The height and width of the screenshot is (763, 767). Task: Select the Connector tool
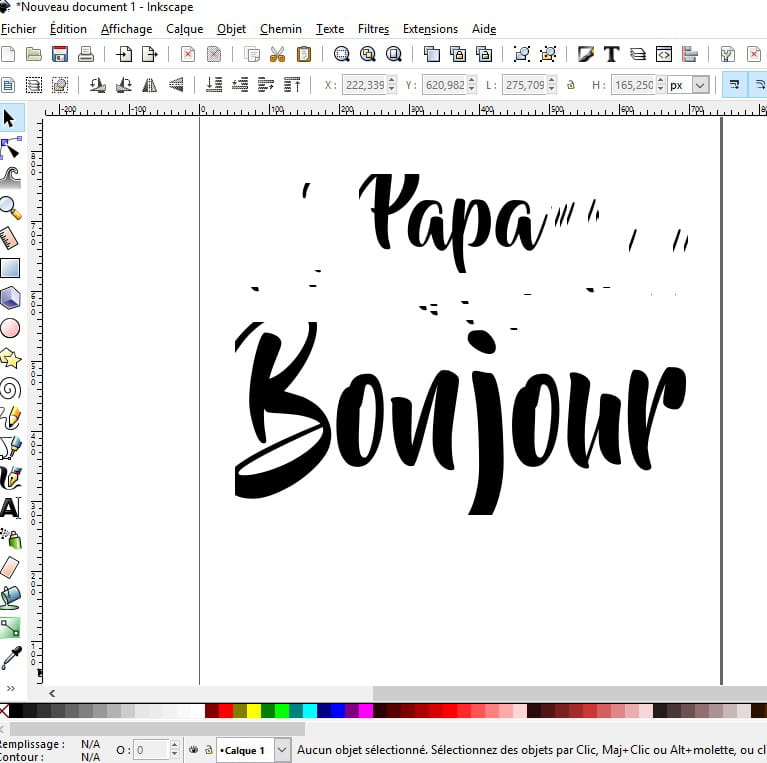[x=10, y=628]
